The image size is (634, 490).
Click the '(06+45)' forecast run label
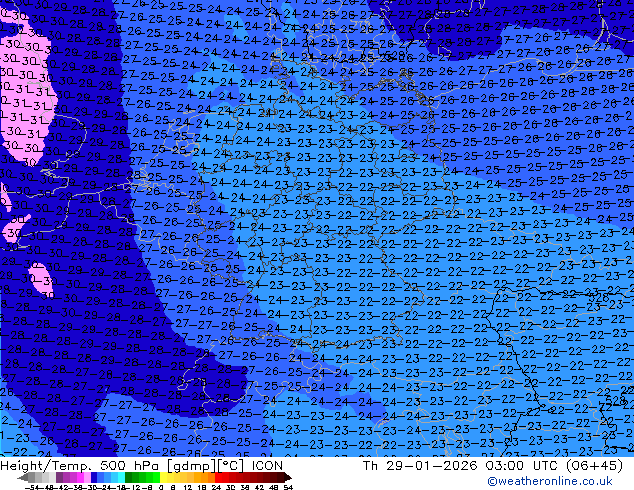tap(594, 466)
